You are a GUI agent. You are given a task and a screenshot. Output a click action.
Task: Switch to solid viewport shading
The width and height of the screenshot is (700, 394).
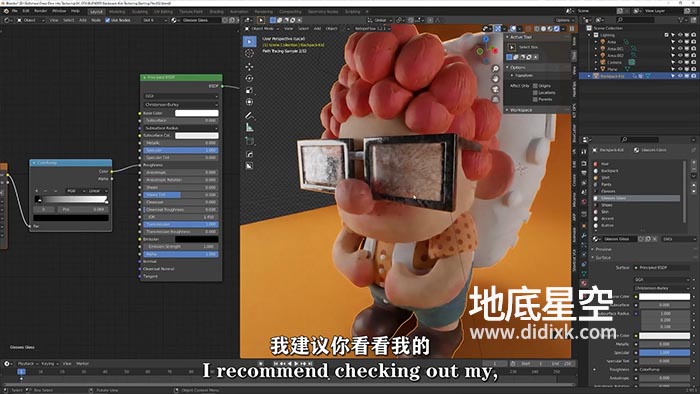tap(543, 29)
